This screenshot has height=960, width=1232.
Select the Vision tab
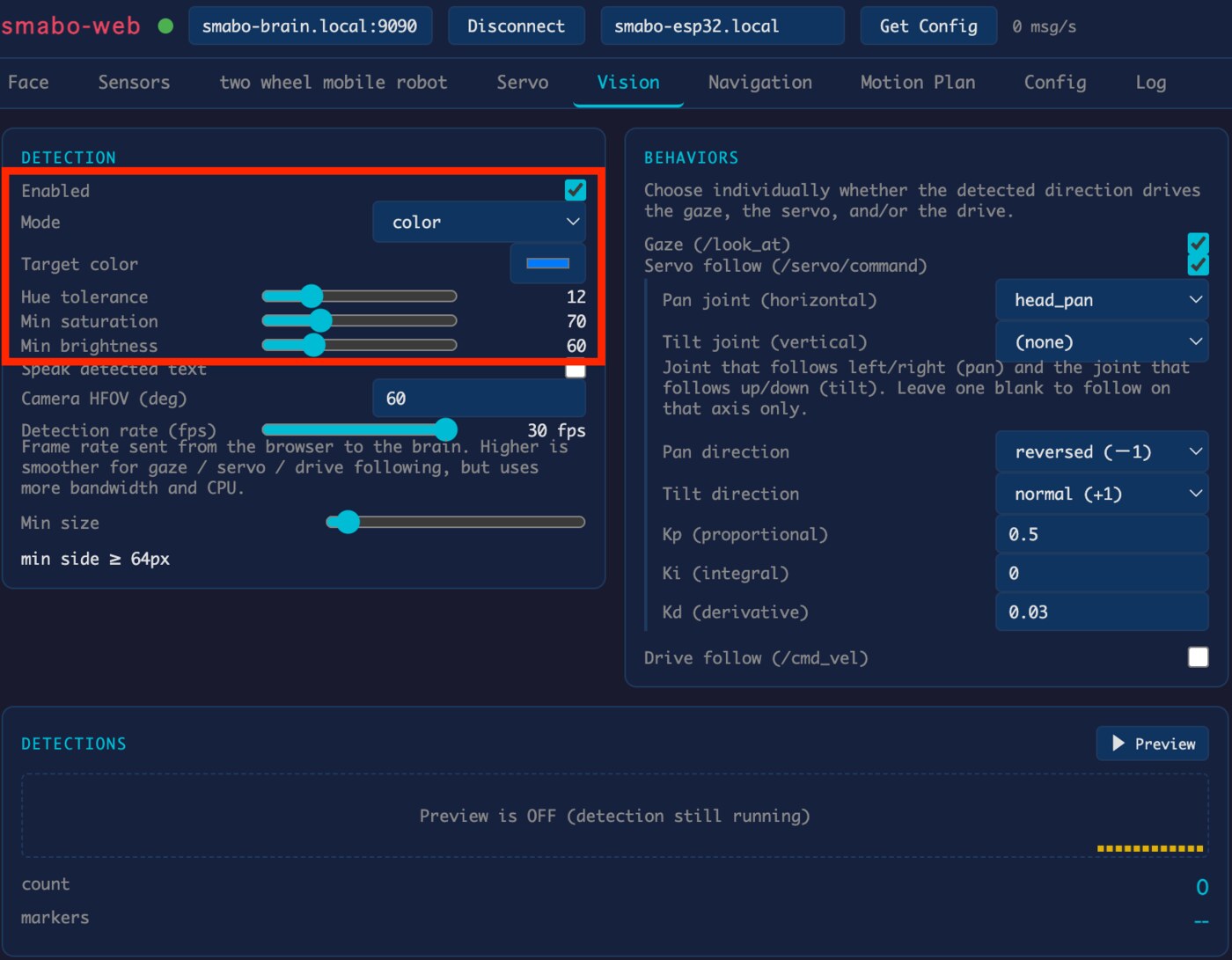tap(628, 83)
